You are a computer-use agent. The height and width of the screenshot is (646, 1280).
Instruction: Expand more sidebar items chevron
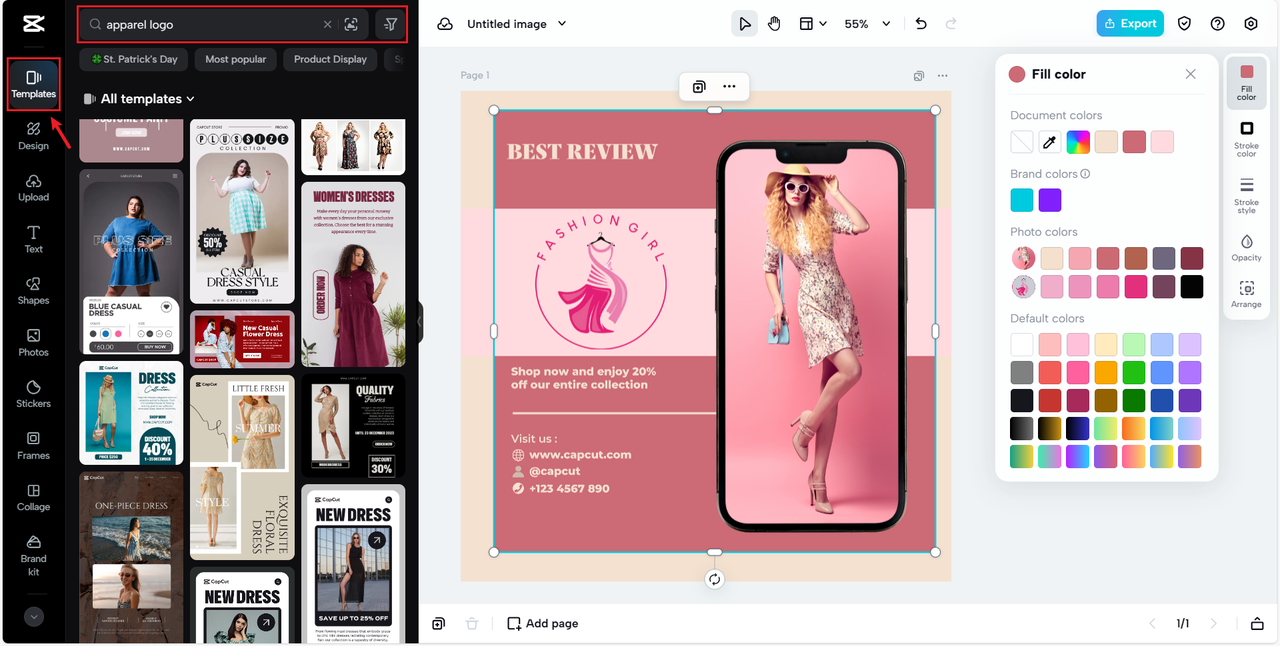pos(34,617)
